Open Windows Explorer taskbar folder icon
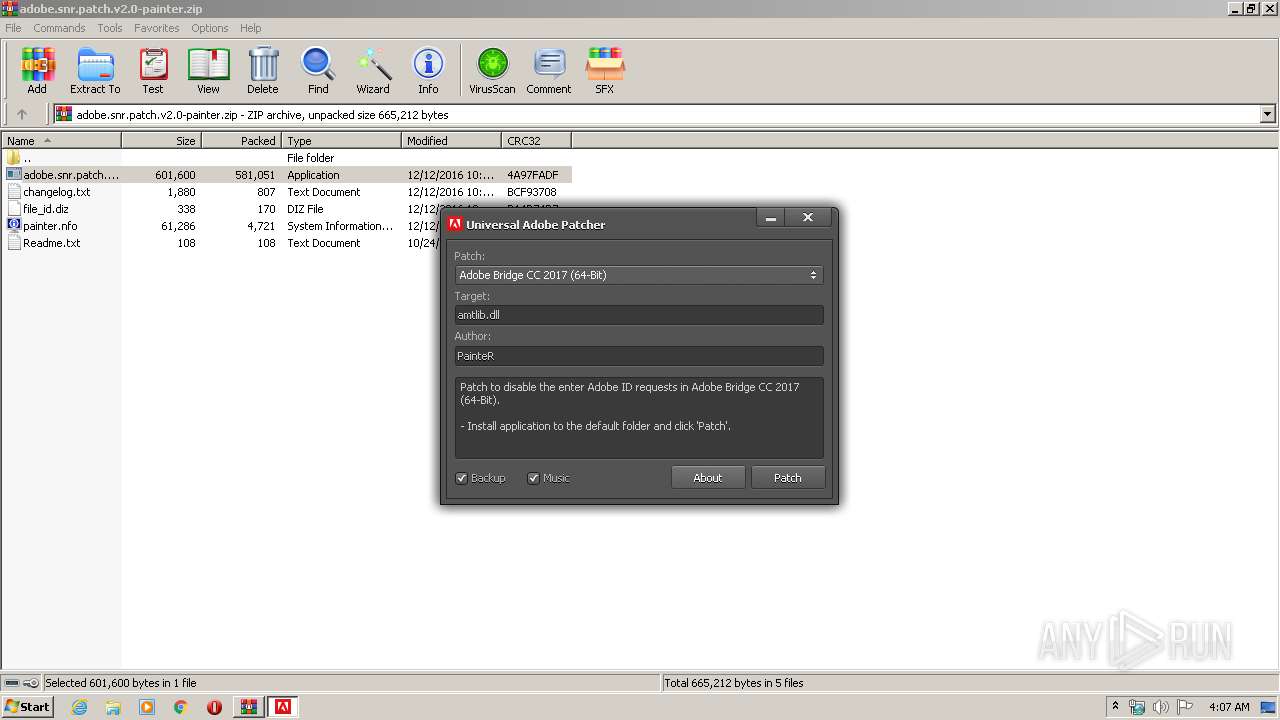 pos(113,707)
